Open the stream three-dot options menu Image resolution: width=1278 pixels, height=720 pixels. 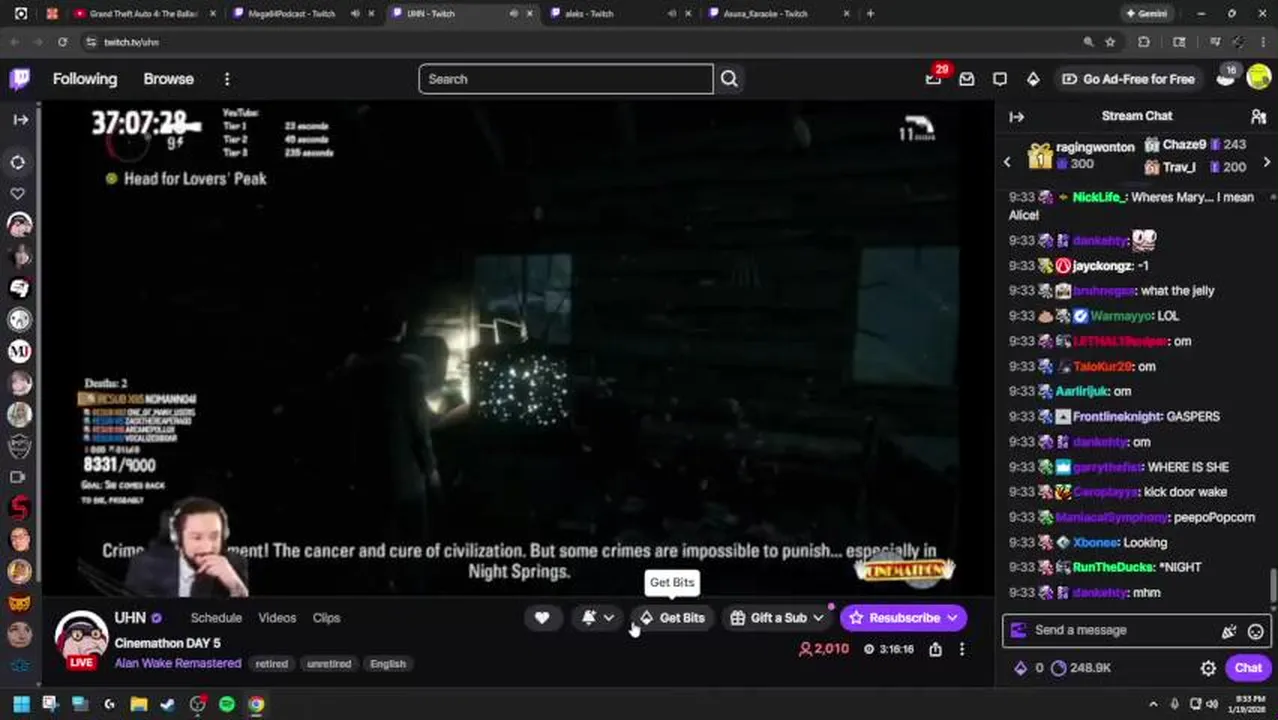[x=962, y=649]
